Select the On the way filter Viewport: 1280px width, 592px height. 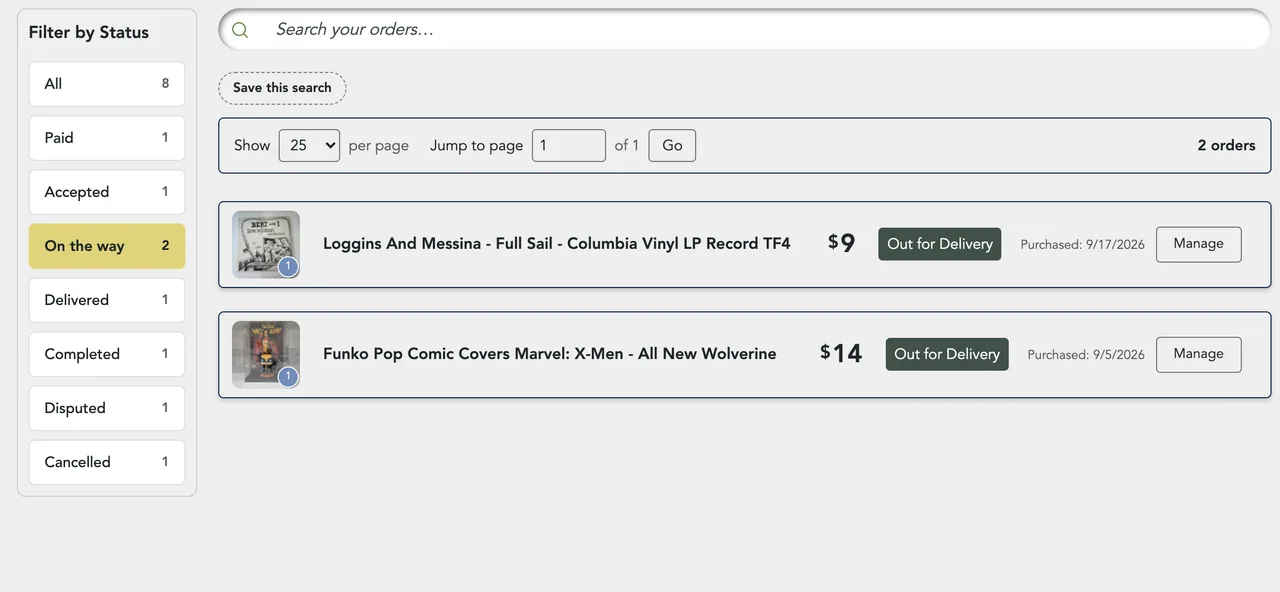(107, 246)
